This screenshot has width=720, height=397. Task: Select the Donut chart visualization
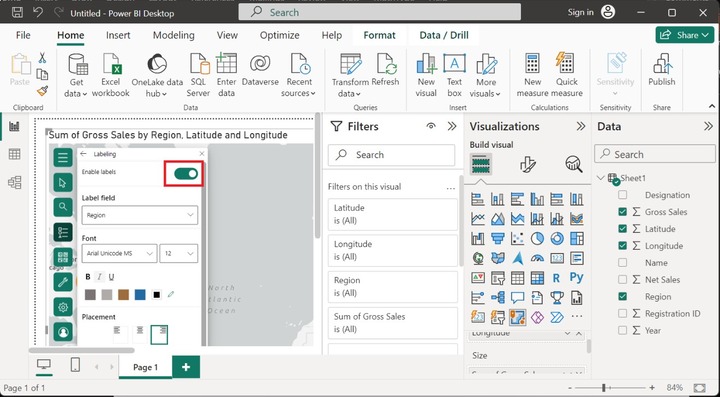coord(557,238)
